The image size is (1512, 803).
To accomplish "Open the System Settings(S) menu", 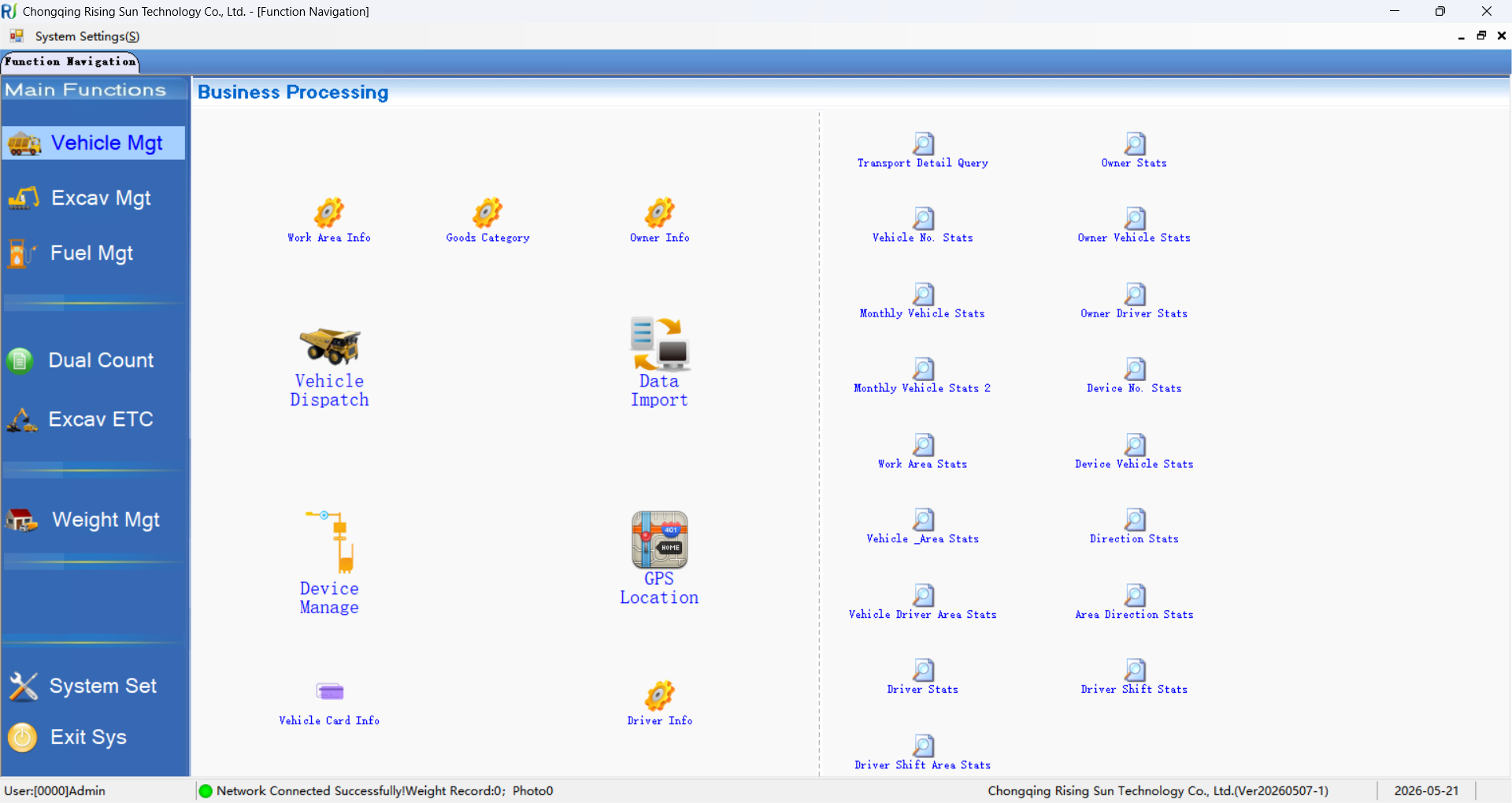I will [87, 36].
